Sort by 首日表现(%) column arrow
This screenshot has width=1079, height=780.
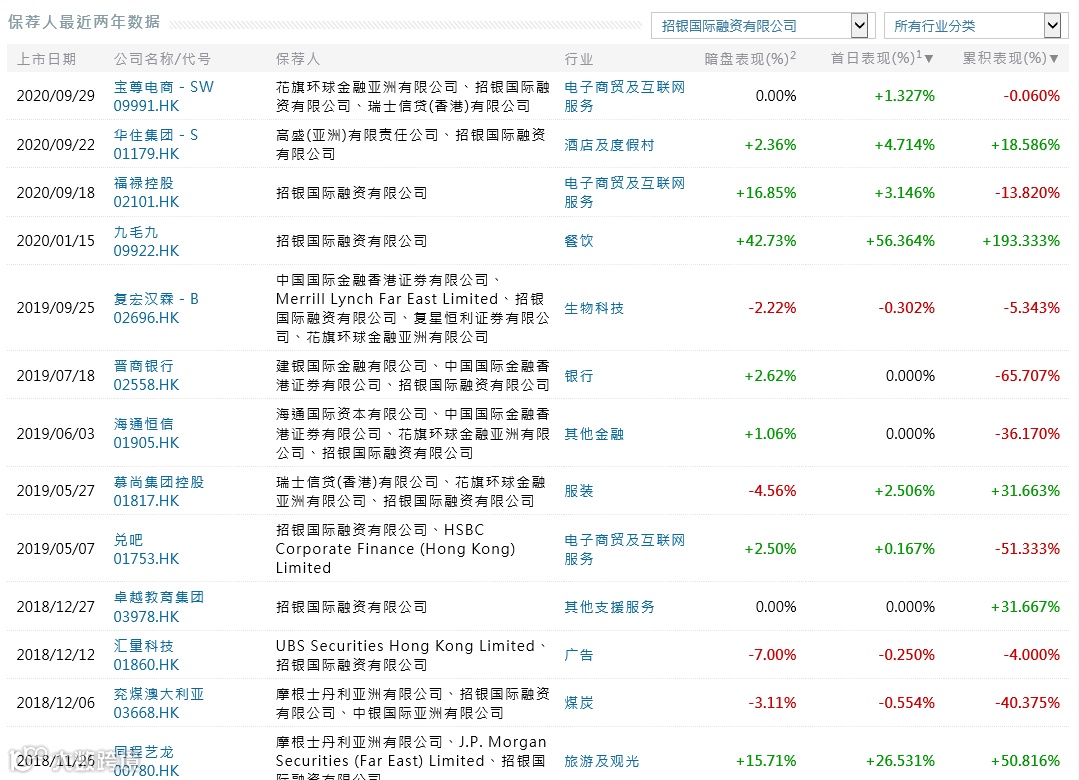coord(929,59)
